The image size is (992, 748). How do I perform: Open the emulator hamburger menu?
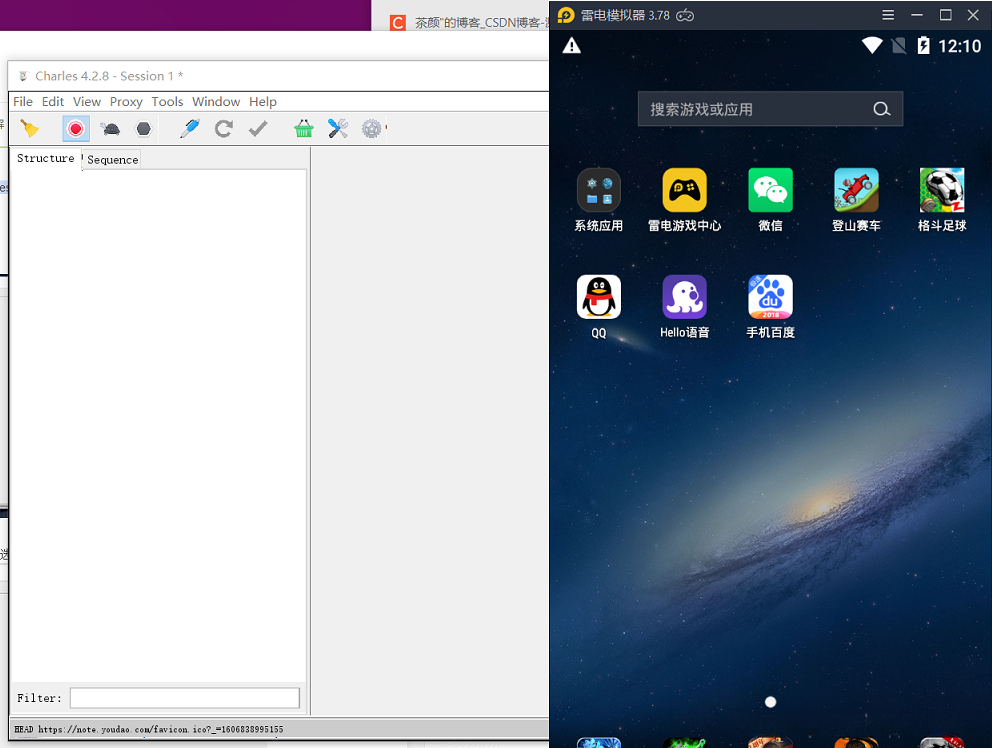pos(888,15)
